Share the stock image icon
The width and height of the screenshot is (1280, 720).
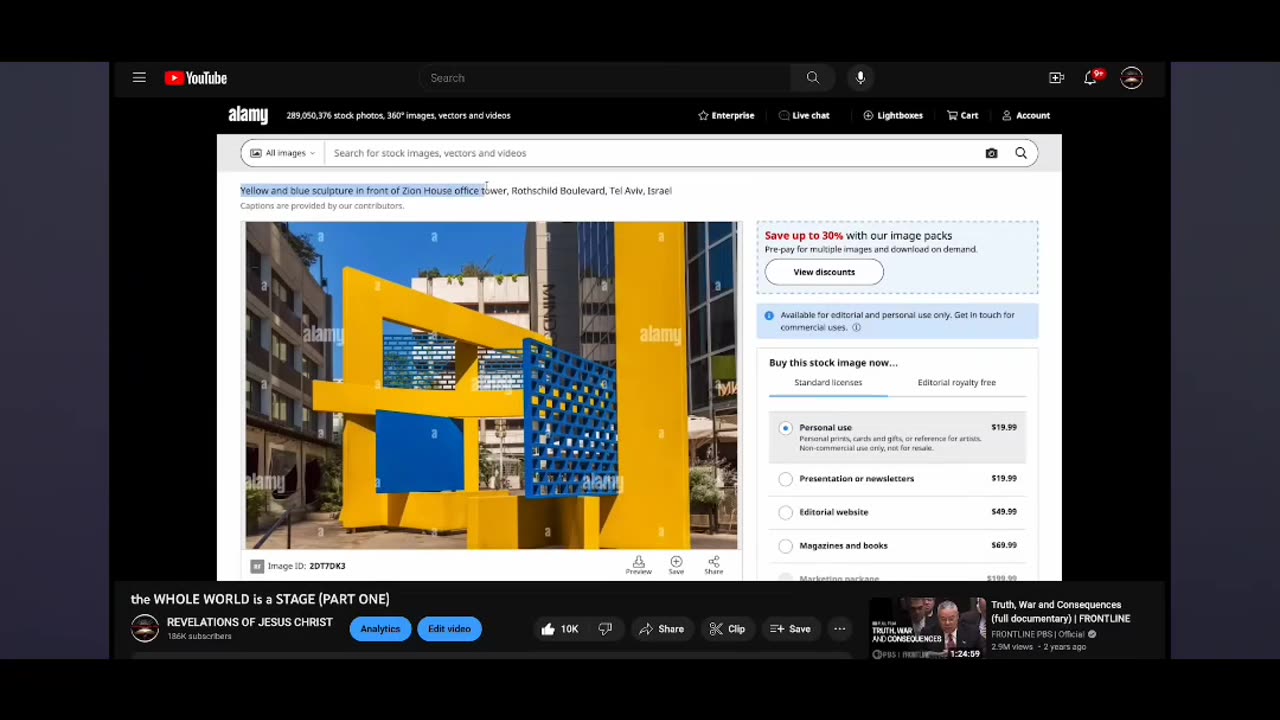(713, 565)
